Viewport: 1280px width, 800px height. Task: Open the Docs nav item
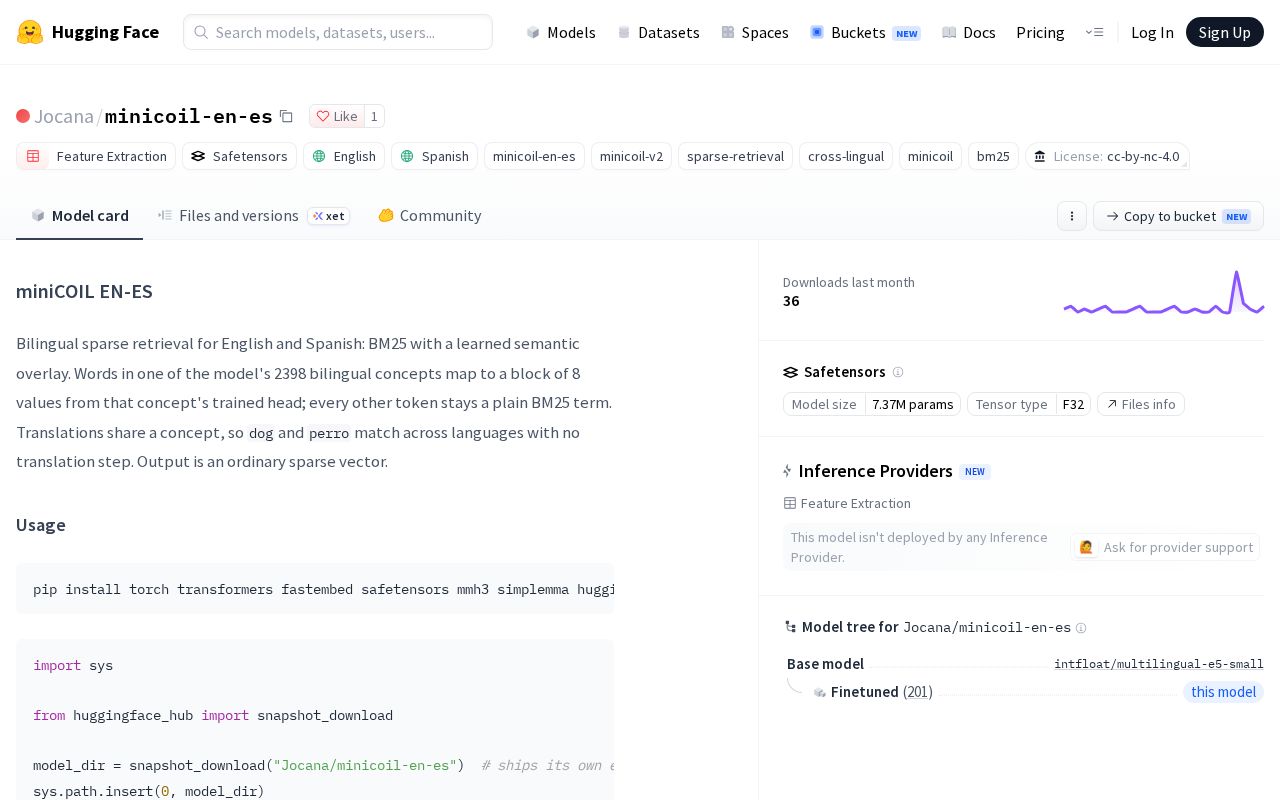(969, 32)
